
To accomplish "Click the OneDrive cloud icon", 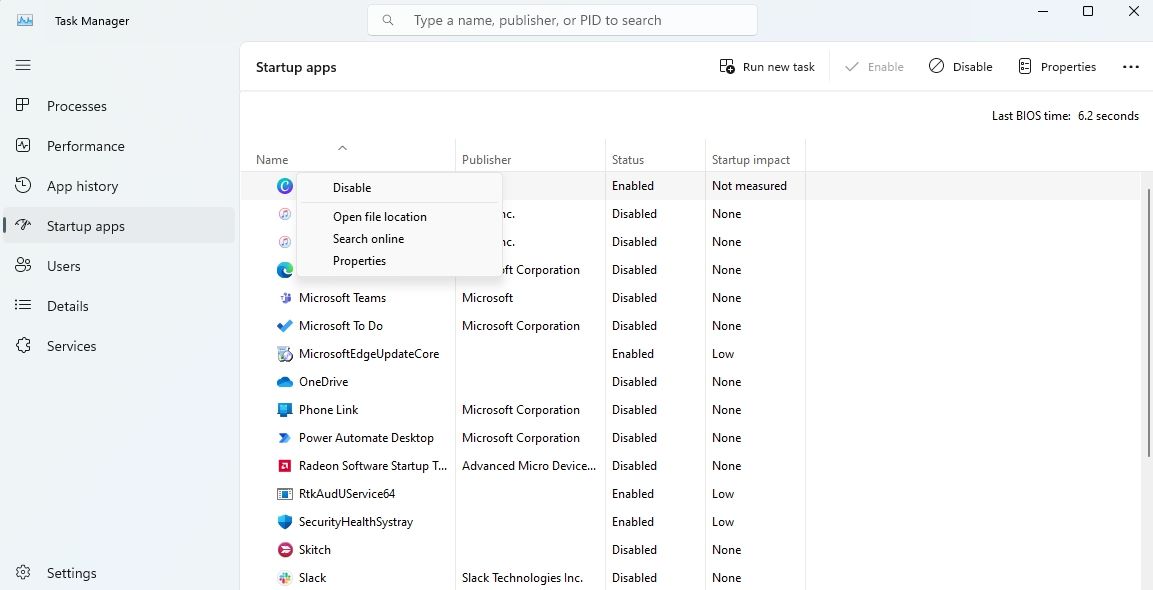I will coord(283,381).
